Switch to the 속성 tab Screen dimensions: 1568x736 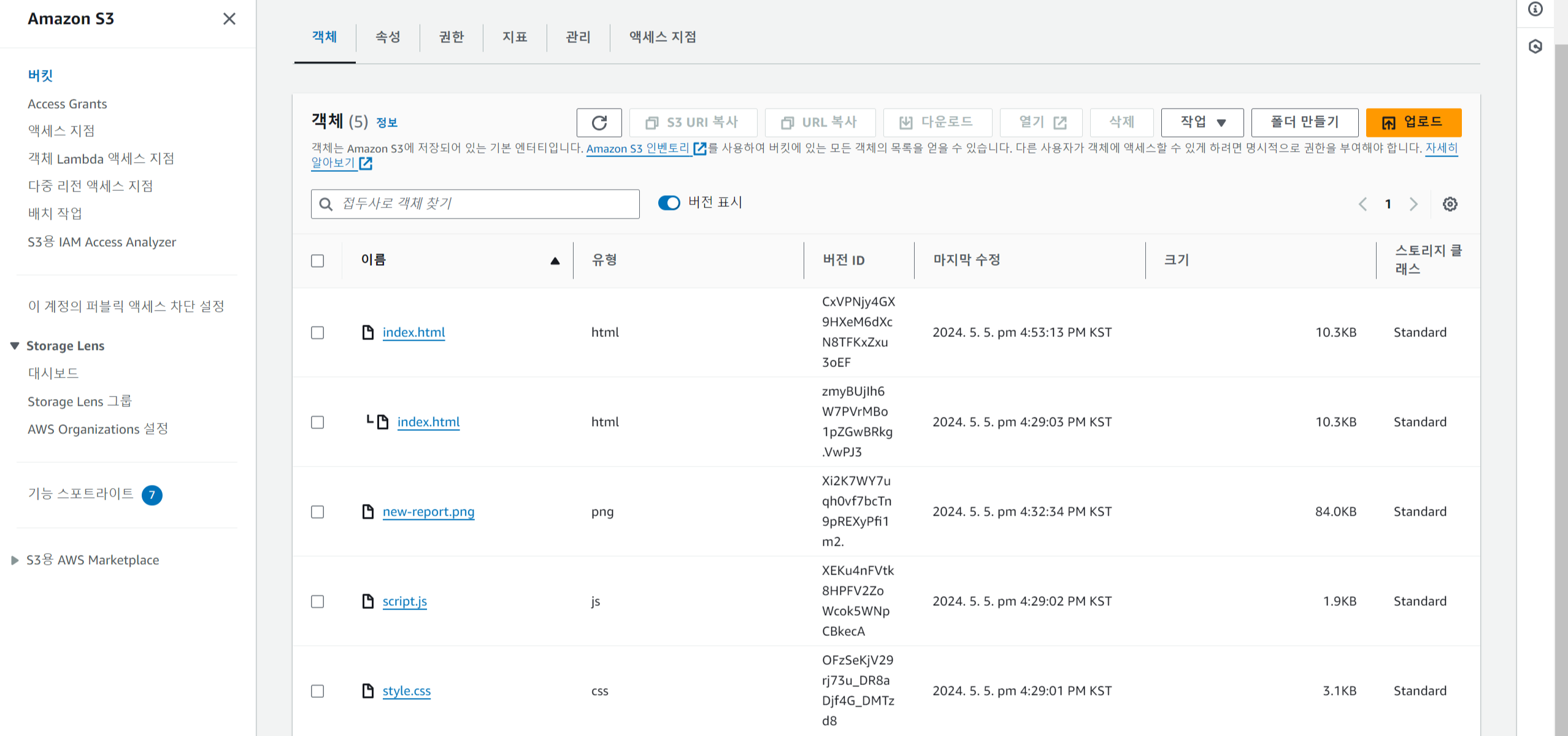388,37
